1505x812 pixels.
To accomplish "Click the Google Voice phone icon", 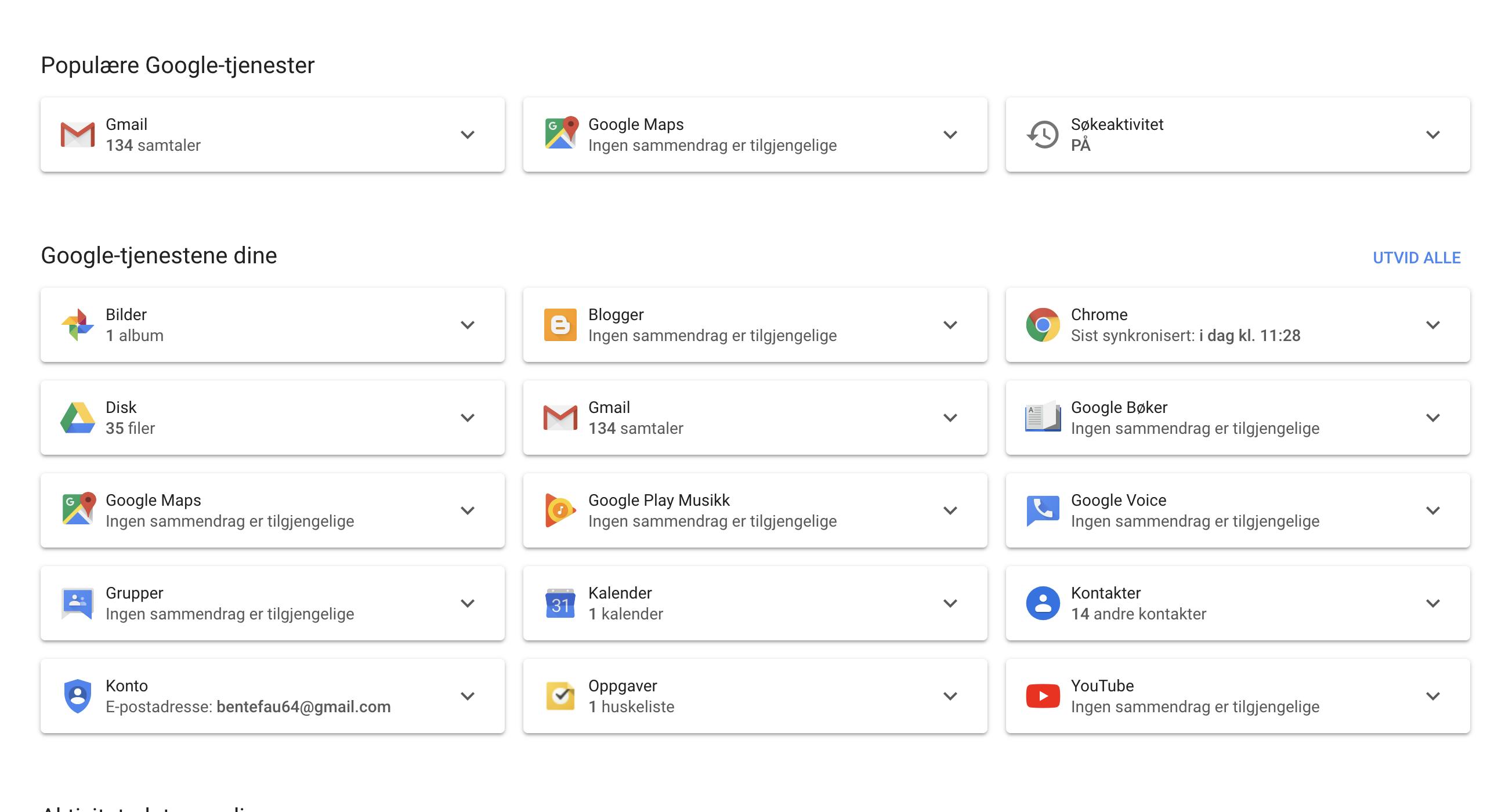I will point(1043,511).
